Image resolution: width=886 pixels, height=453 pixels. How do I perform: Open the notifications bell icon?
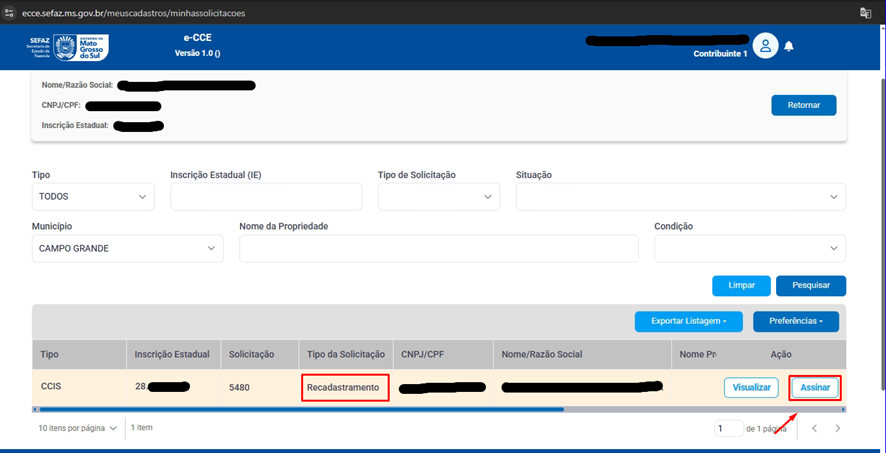[x=789, y=47]
